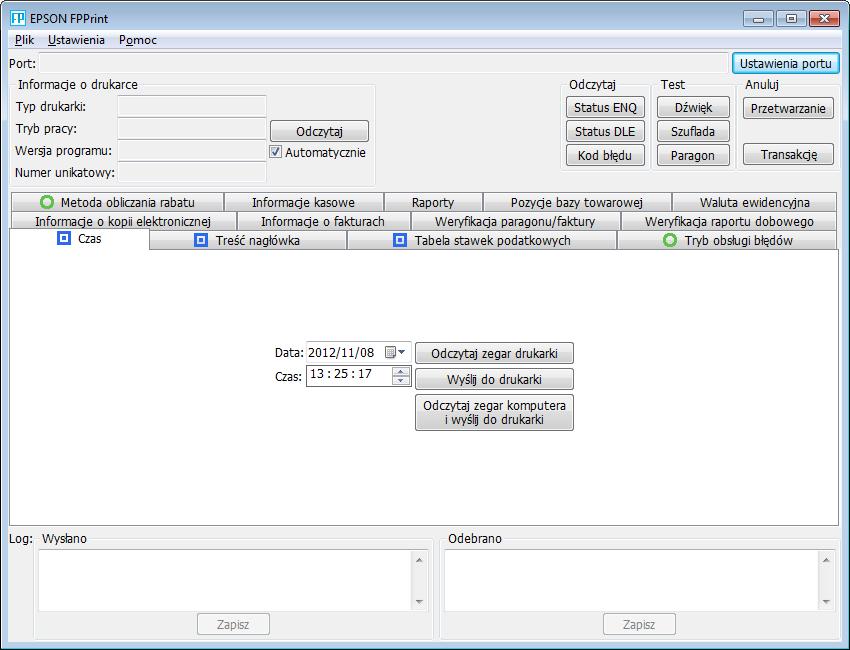850x650 pixels.
Task: Click the blue square icon on Czas tab
Action: [64, 238]
